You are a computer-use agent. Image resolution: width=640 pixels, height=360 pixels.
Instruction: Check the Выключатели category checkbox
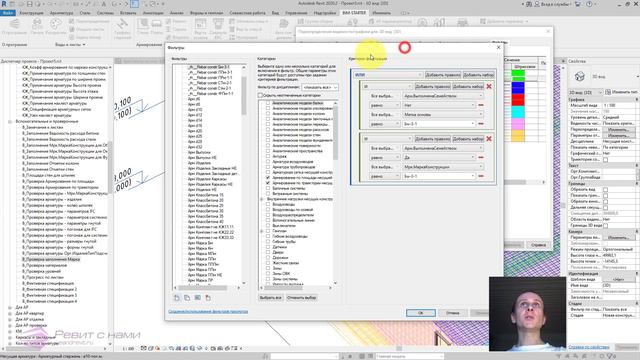click(x=268, y=225)
